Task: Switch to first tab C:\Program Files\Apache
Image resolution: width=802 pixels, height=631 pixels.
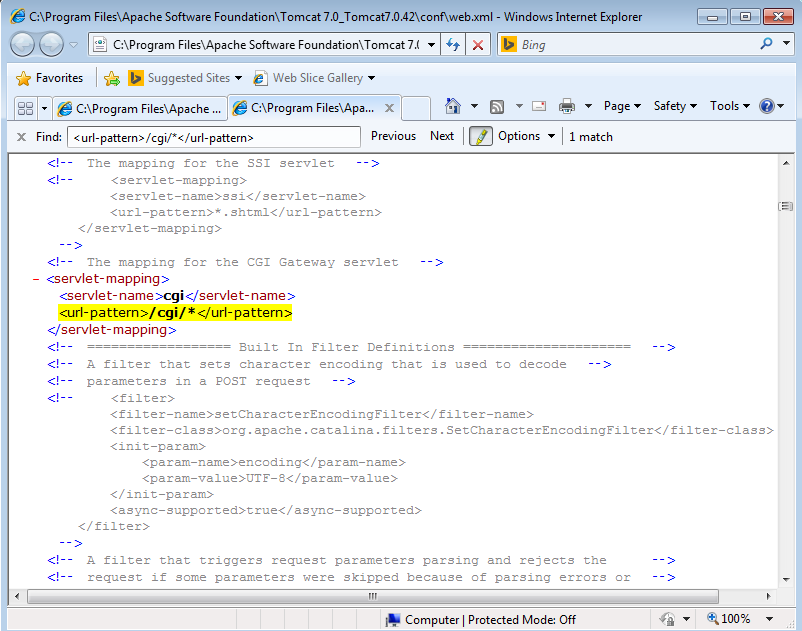Action: coord(140,108)
